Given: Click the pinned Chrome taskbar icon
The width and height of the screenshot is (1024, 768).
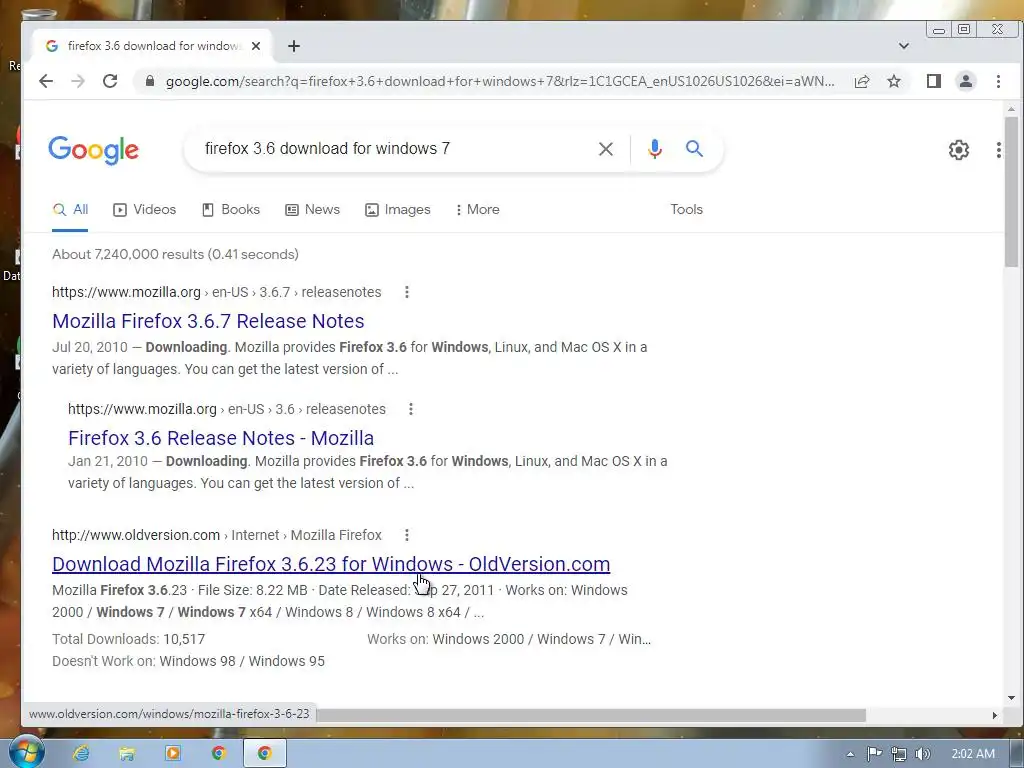Looking at the screenshot, I should 219,753.
